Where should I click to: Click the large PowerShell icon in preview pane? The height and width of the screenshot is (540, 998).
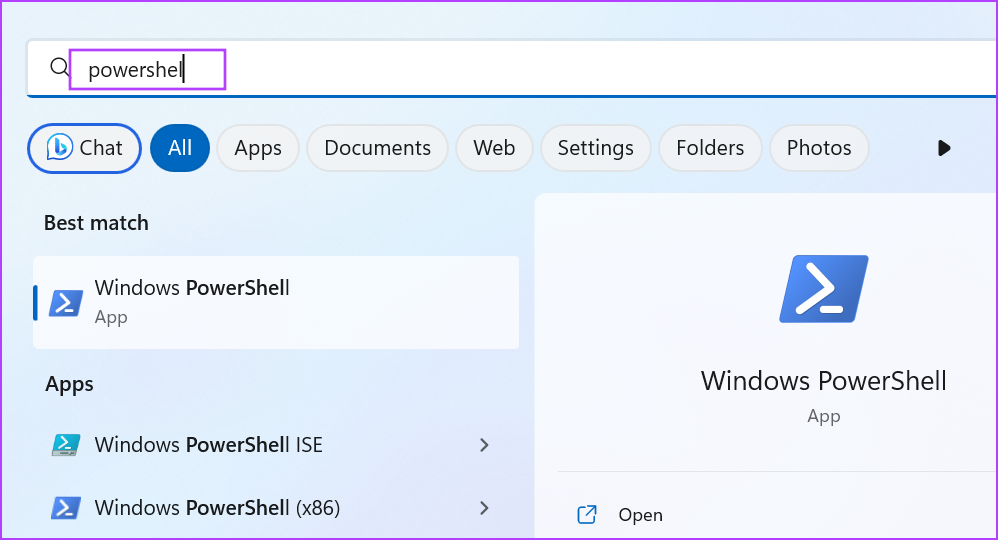click(x=824, y=288)
